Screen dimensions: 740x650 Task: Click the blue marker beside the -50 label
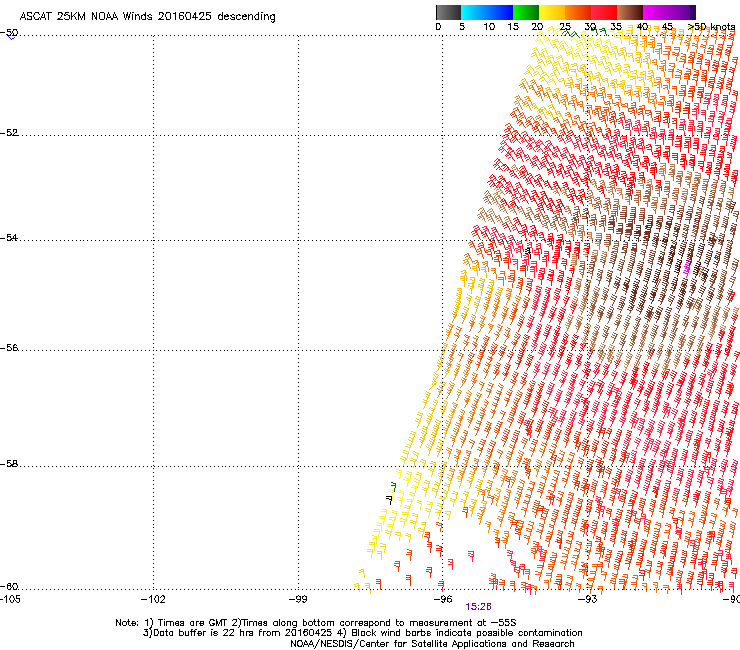tap(11, 37)
